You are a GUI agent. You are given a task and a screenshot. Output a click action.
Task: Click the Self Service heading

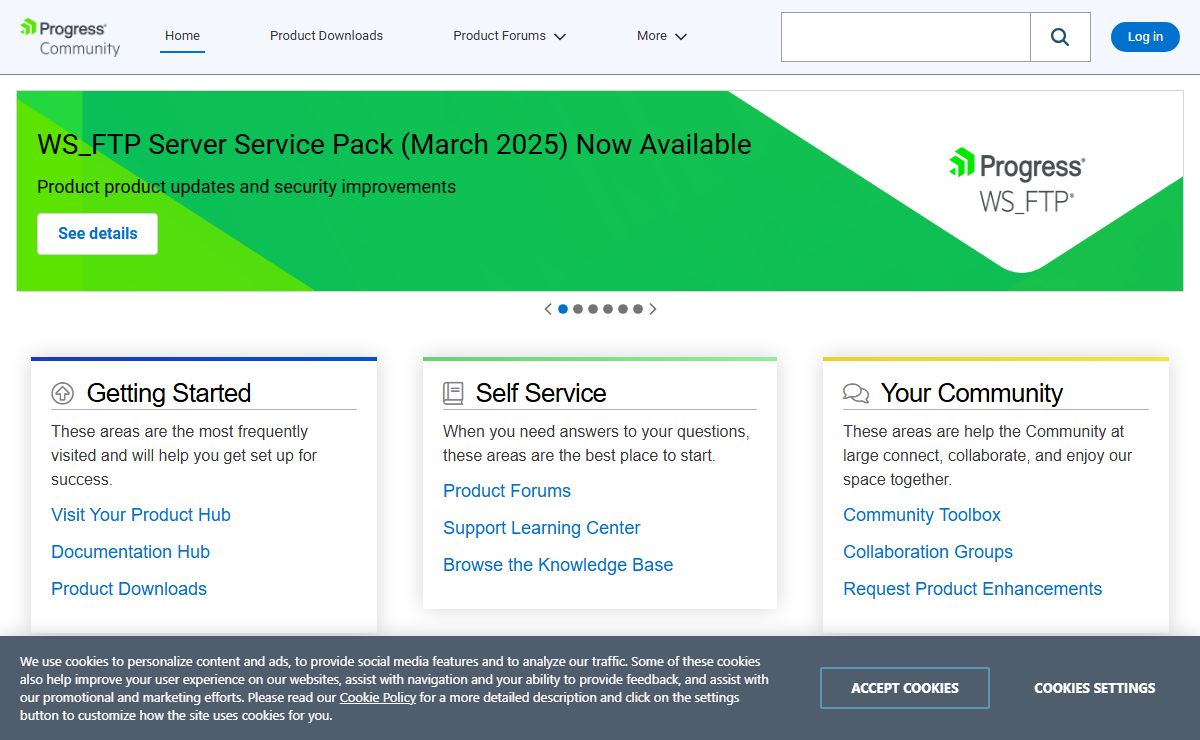coord(541,393)
